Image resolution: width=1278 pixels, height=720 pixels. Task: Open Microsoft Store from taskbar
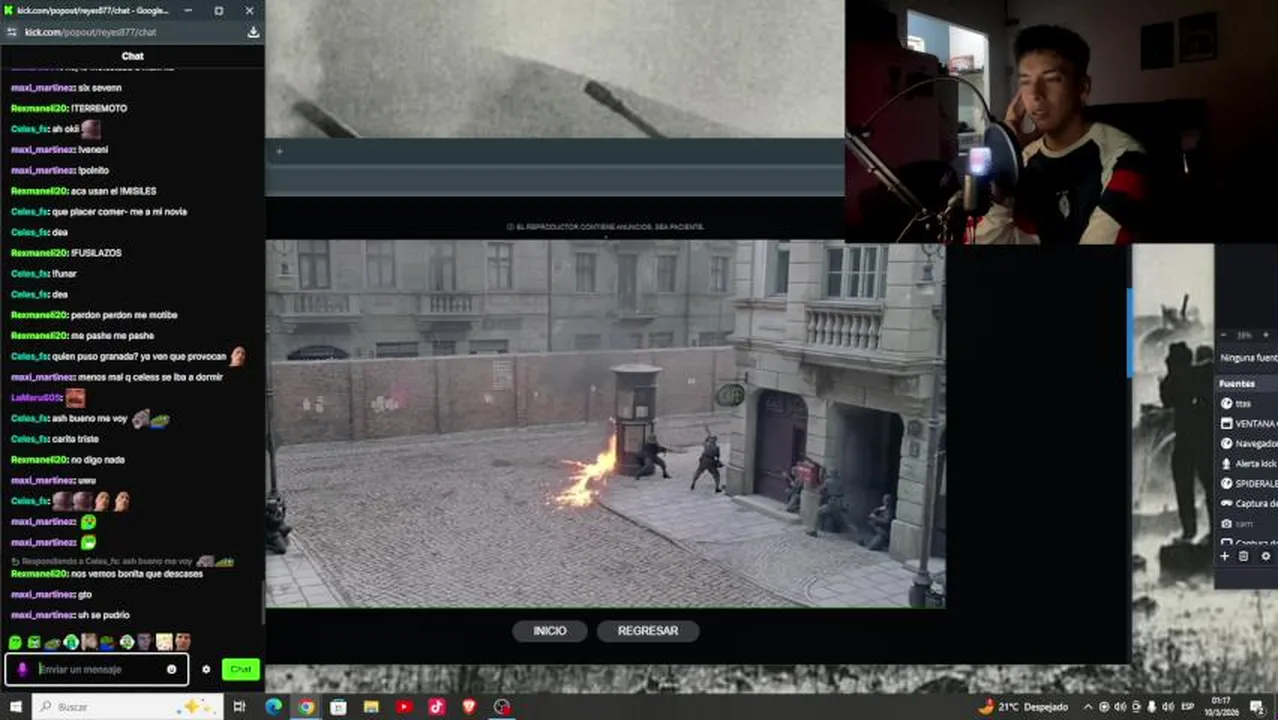coord(339,707)
